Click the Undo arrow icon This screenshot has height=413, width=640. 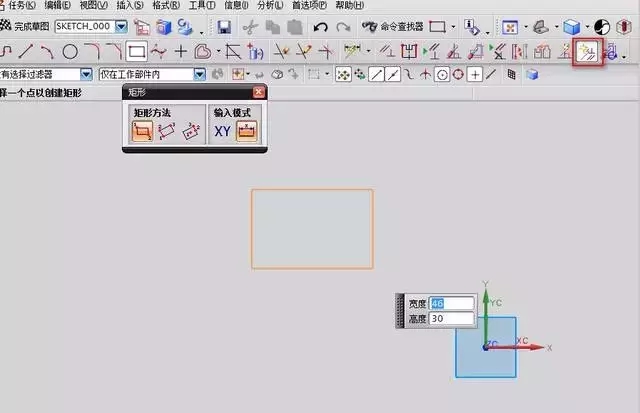coord(321,26)
